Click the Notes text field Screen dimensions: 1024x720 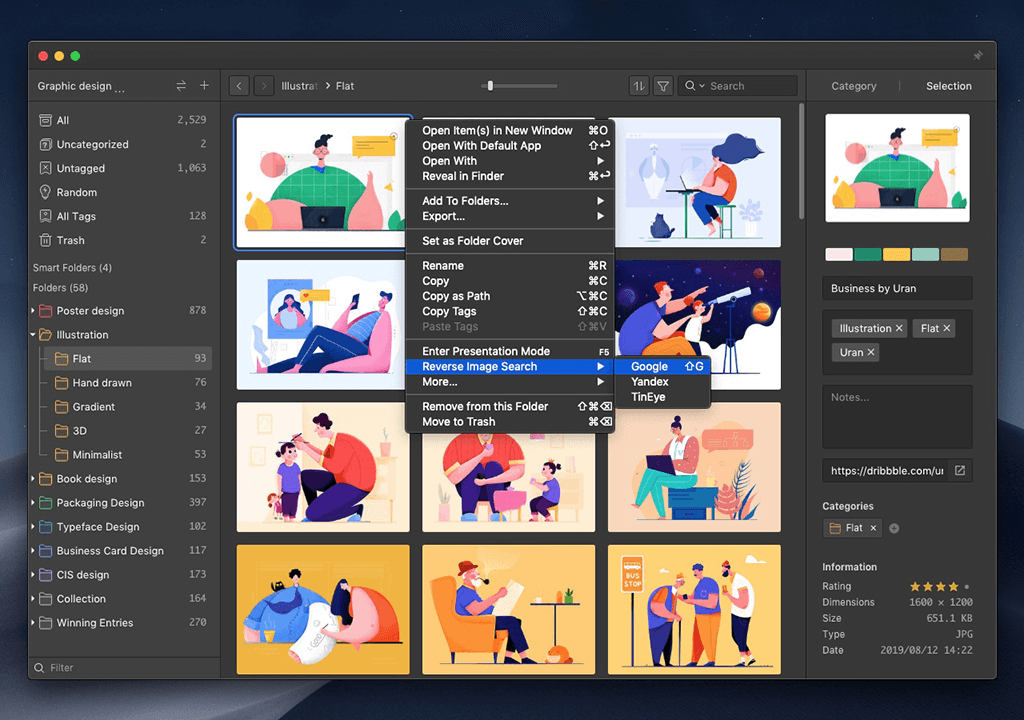click(x=897, y=417)
